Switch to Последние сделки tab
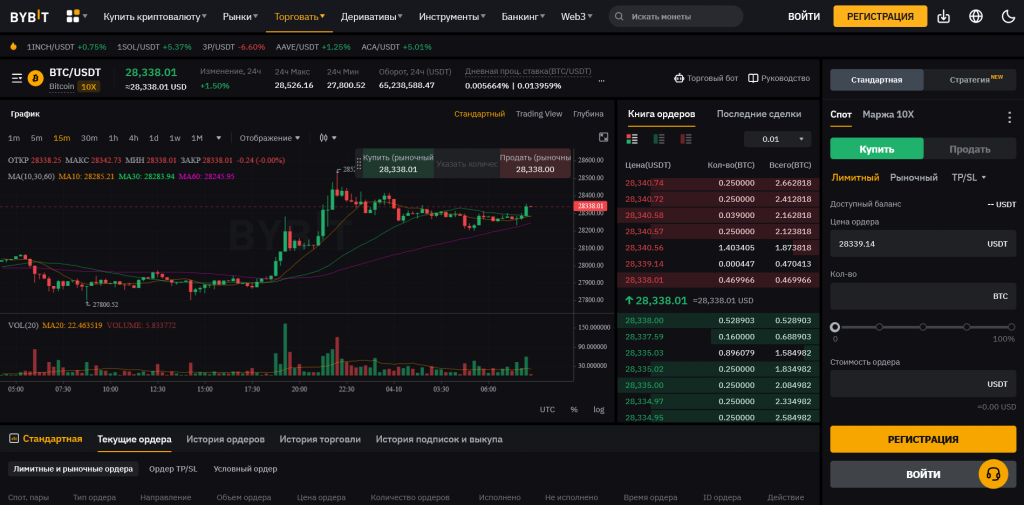The width and height of the screenshot is (1024, 505). pyautogui.click(x=759, y=114)
